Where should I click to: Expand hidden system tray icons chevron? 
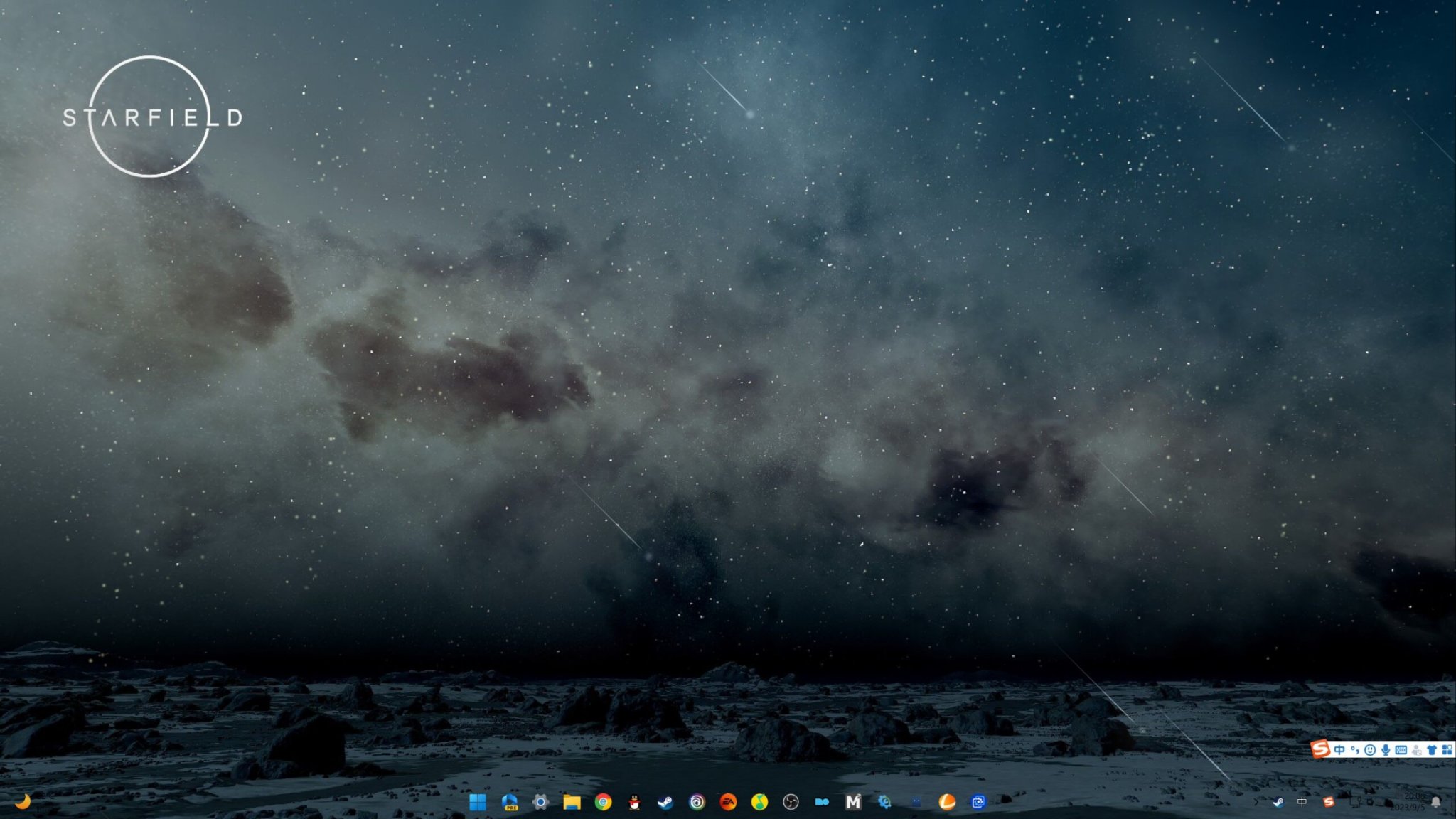(1256, 802)
